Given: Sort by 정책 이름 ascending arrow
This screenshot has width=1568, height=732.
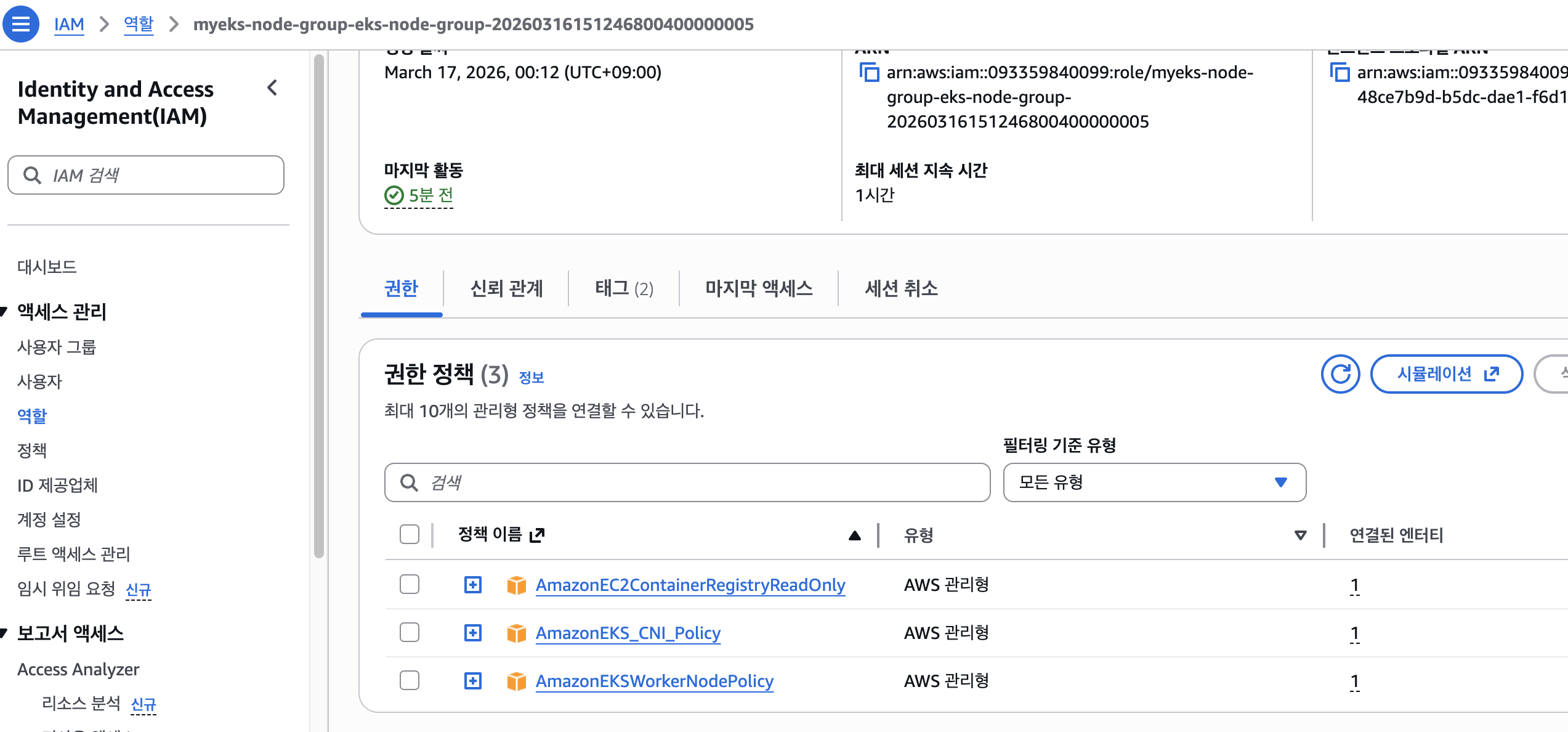Looking at the screenshot, I should (855, 535).
